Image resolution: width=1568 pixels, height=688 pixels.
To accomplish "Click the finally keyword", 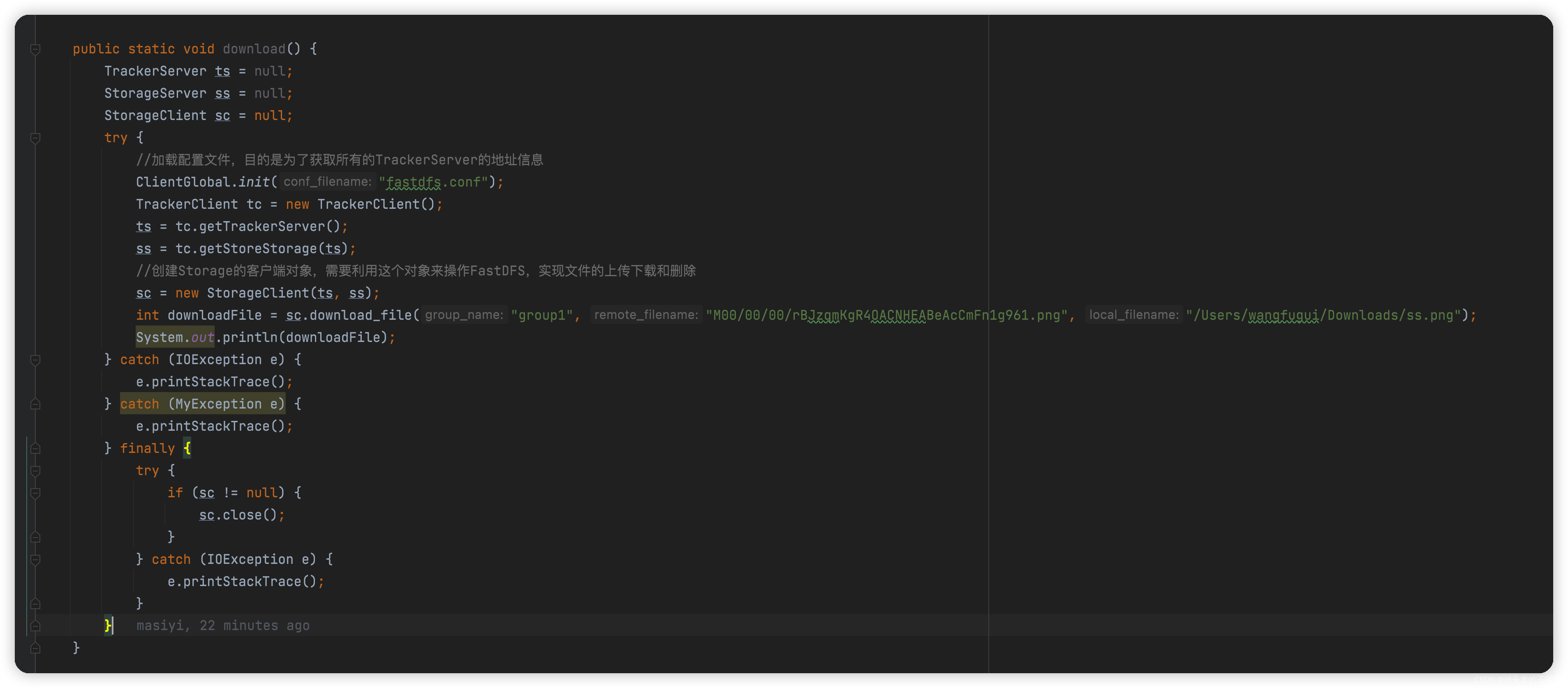I will pos(147,448).
